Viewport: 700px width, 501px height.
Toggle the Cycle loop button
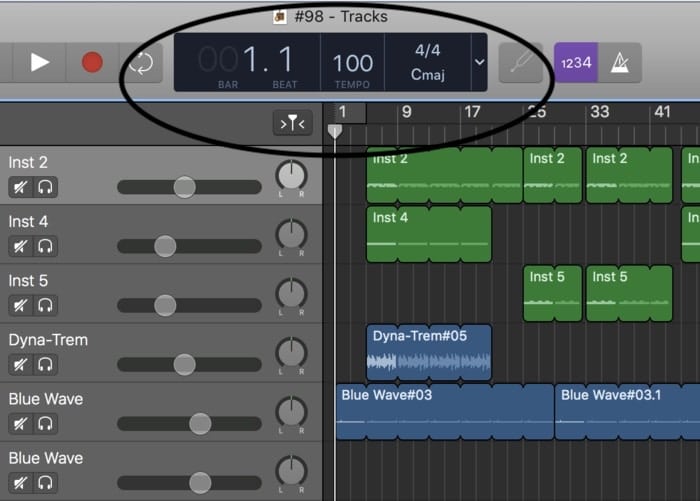(x=141, y=63)
